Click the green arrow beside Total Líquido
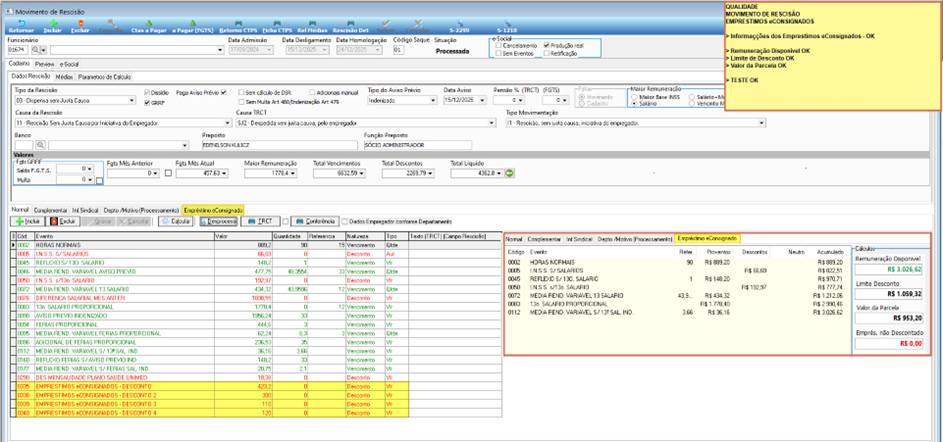 [x=509, y=173]
